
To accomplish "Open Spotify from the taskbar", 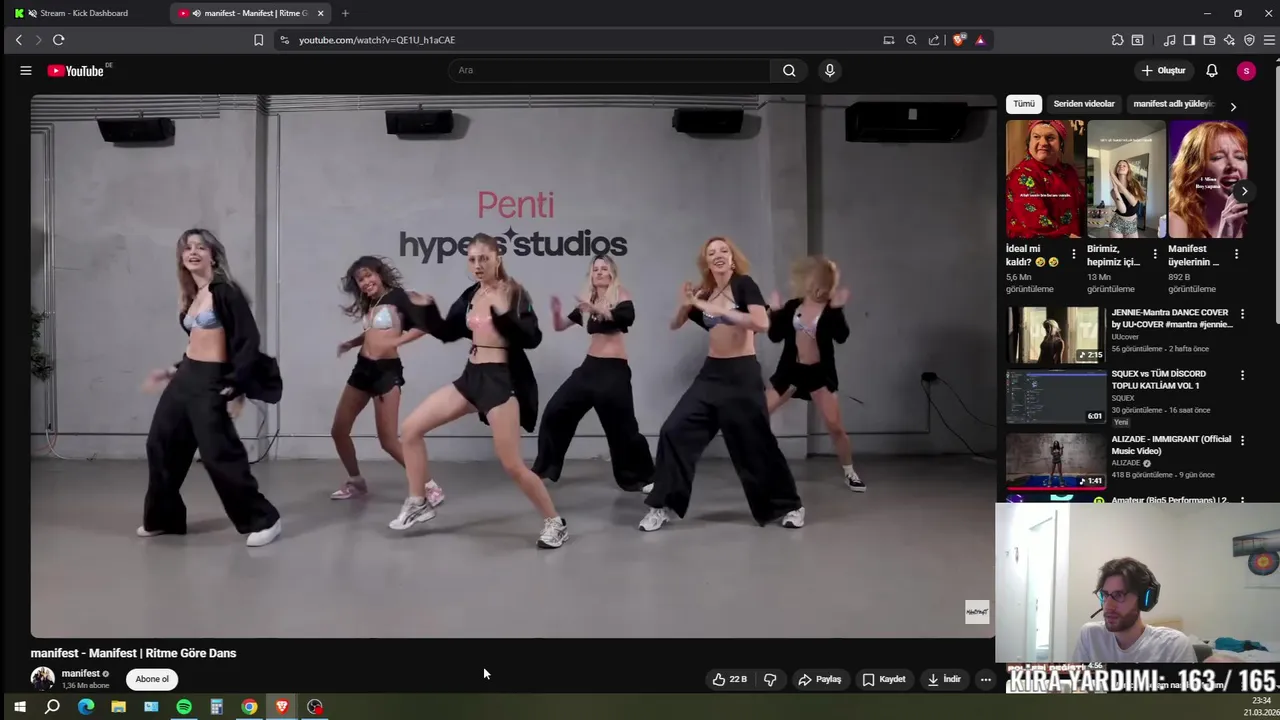I will click(184, 707).
